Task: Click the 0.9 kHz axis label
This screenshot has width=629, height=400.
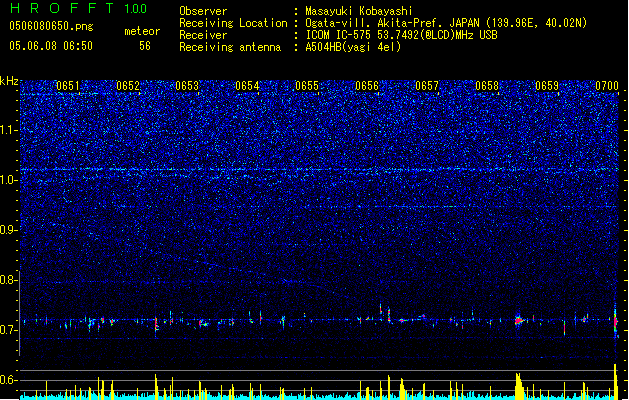Action: [x=9, y=230]
